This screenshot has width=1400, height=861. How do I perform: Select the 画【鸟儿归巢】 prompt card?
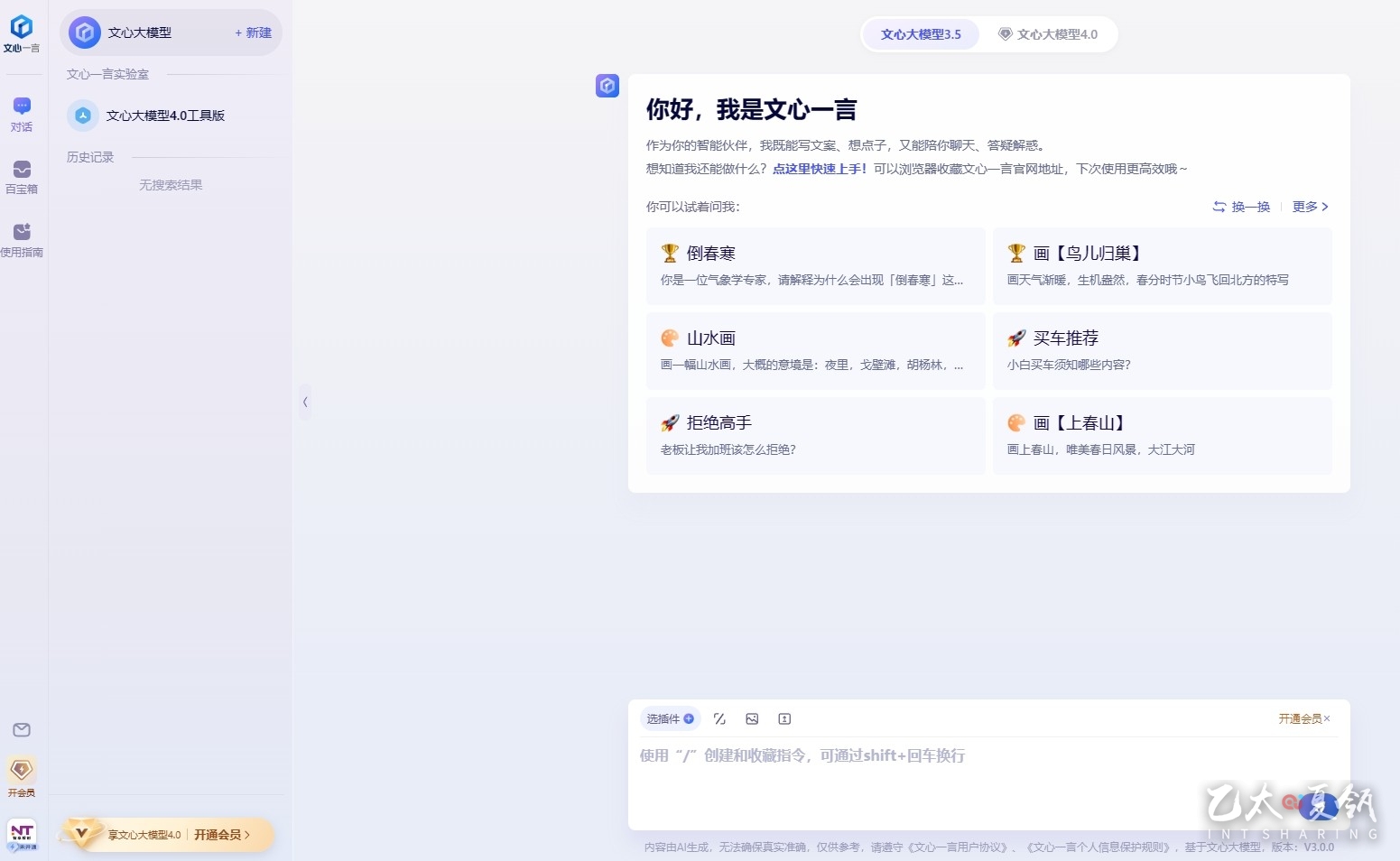1163,266
